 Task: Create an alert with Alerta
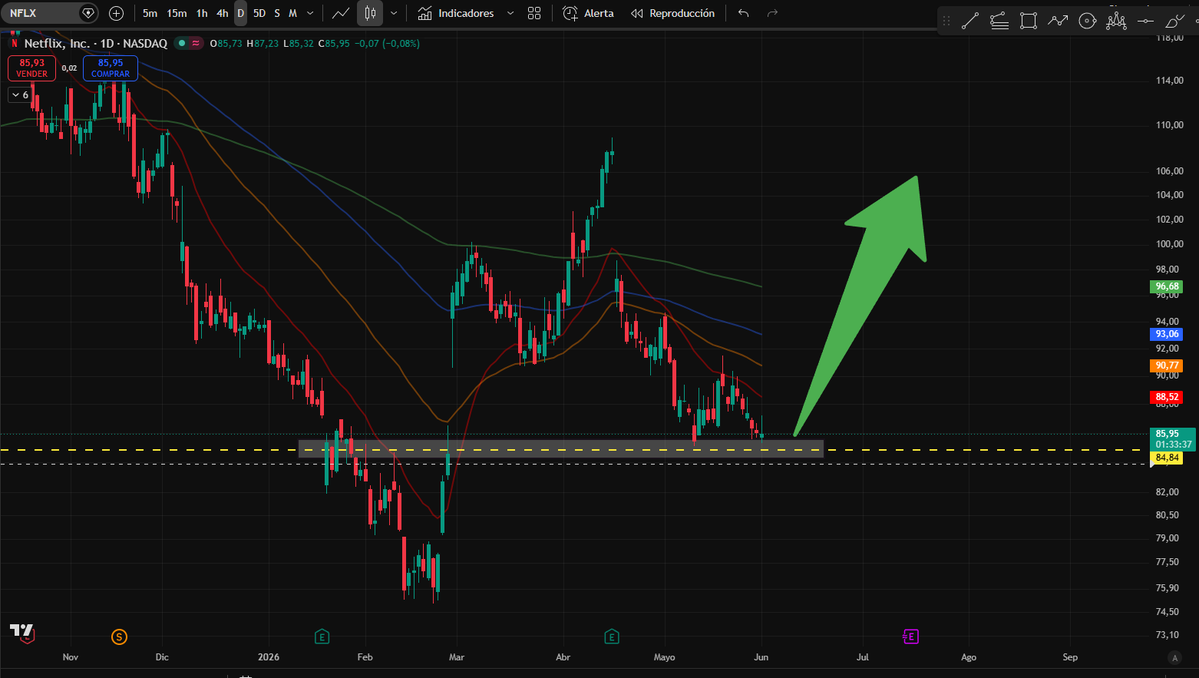point(588,13)
